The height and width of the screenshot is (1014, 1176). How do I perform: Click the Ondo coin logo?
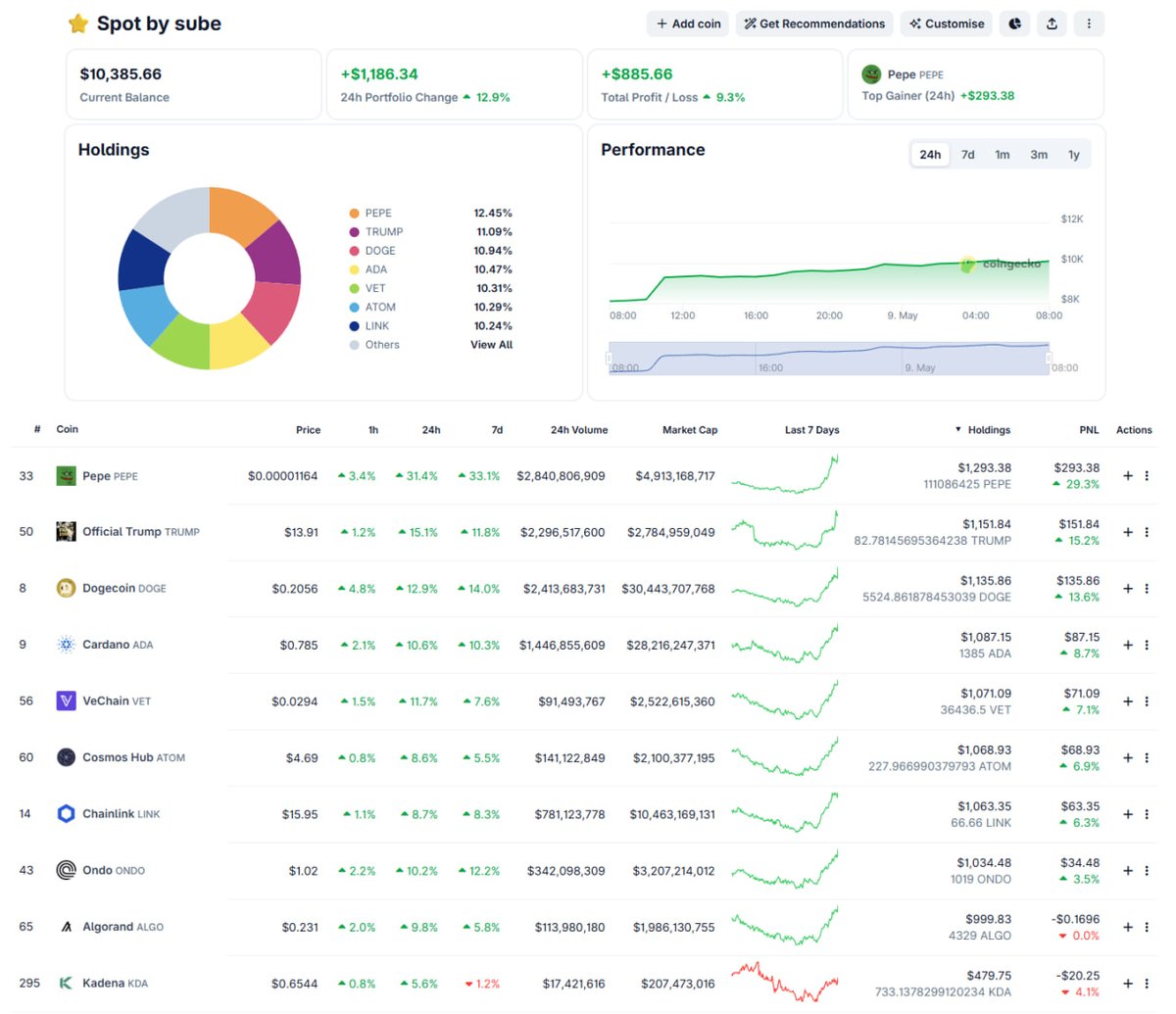point(66,870)
